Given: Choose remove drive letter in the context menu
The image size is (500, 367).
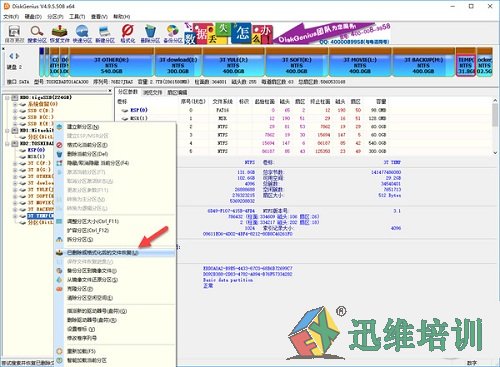Looking at the screenshot, I should (x=115, y=320).
